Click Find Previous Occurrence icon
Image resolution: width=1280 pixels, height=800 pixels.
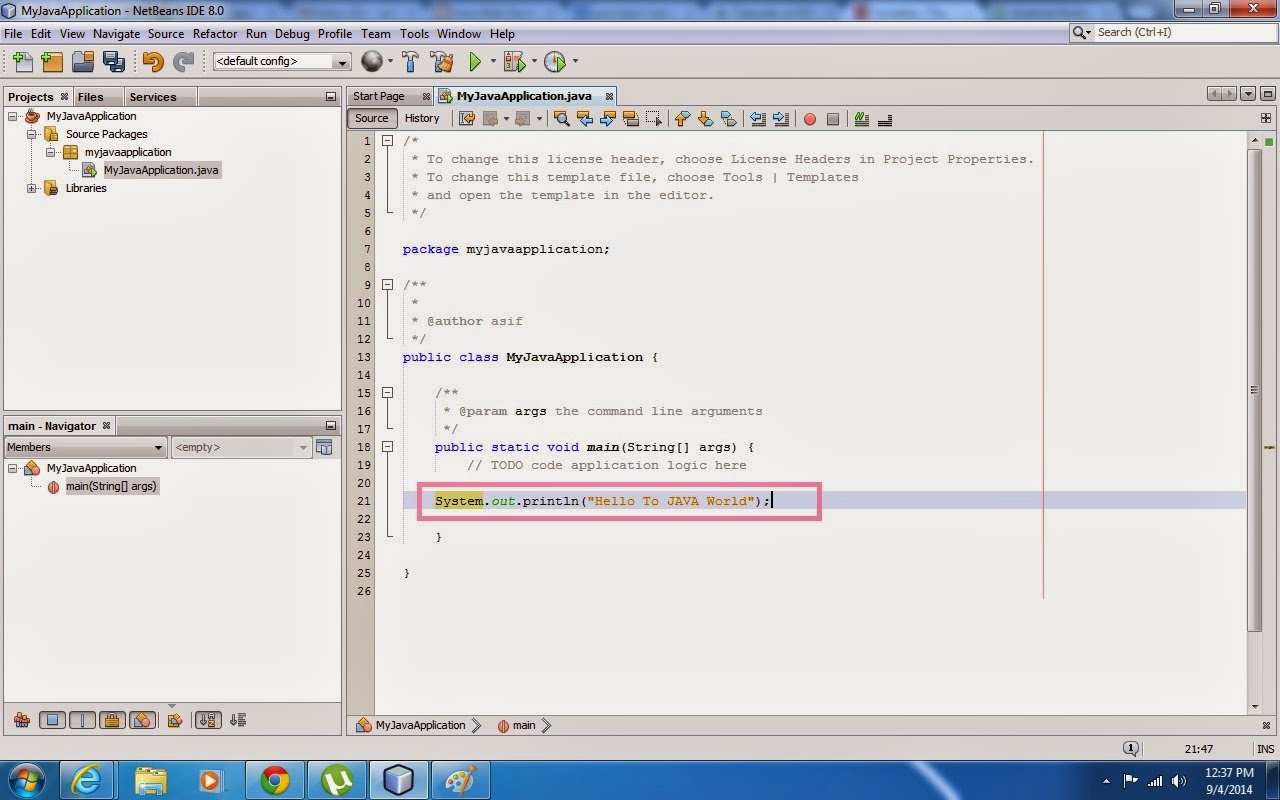(x=584, y=119)
